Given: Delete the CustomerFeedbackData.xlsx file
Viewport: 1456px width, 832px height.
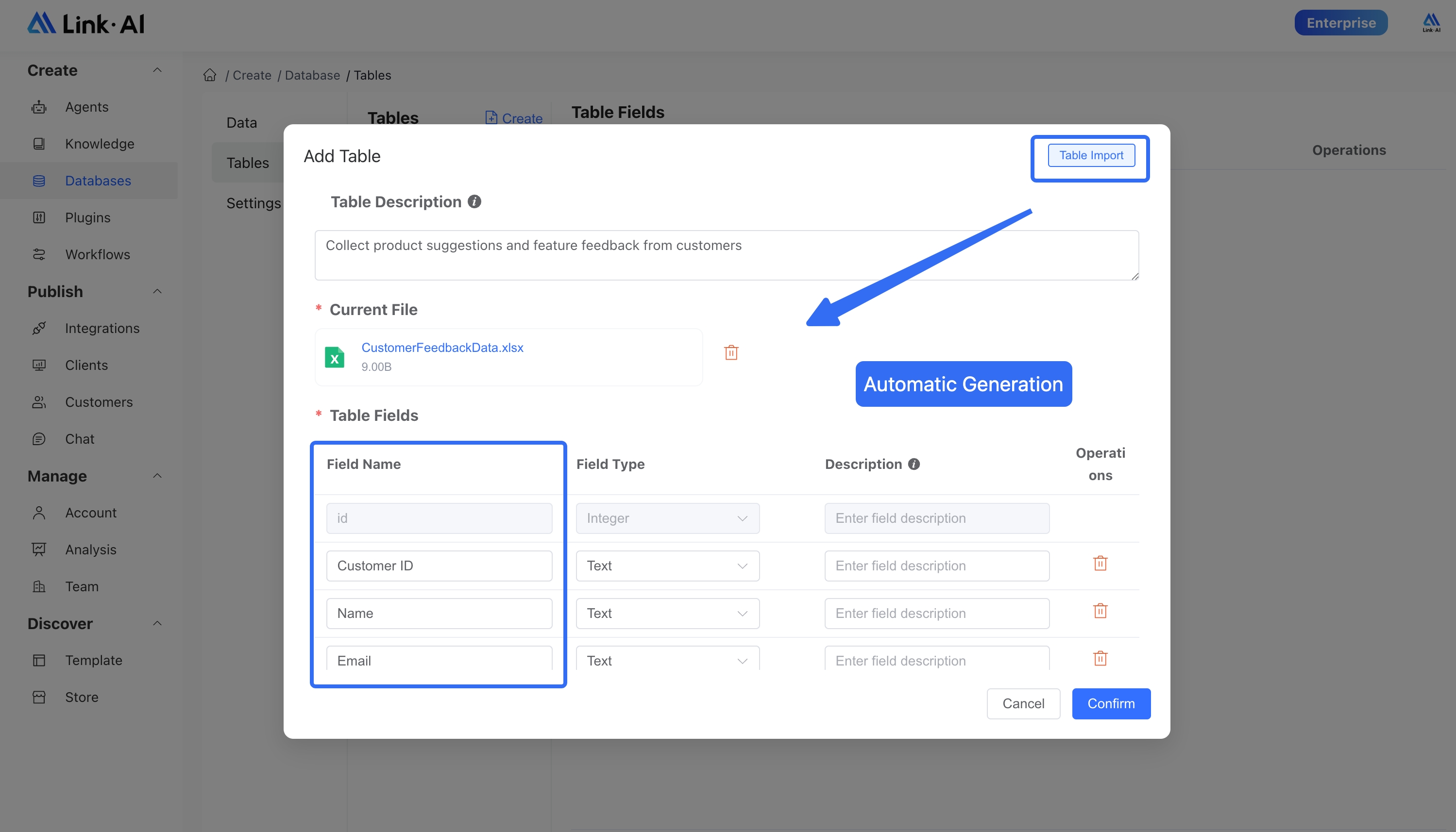Looking at the screenshot, I should [731, 352].
